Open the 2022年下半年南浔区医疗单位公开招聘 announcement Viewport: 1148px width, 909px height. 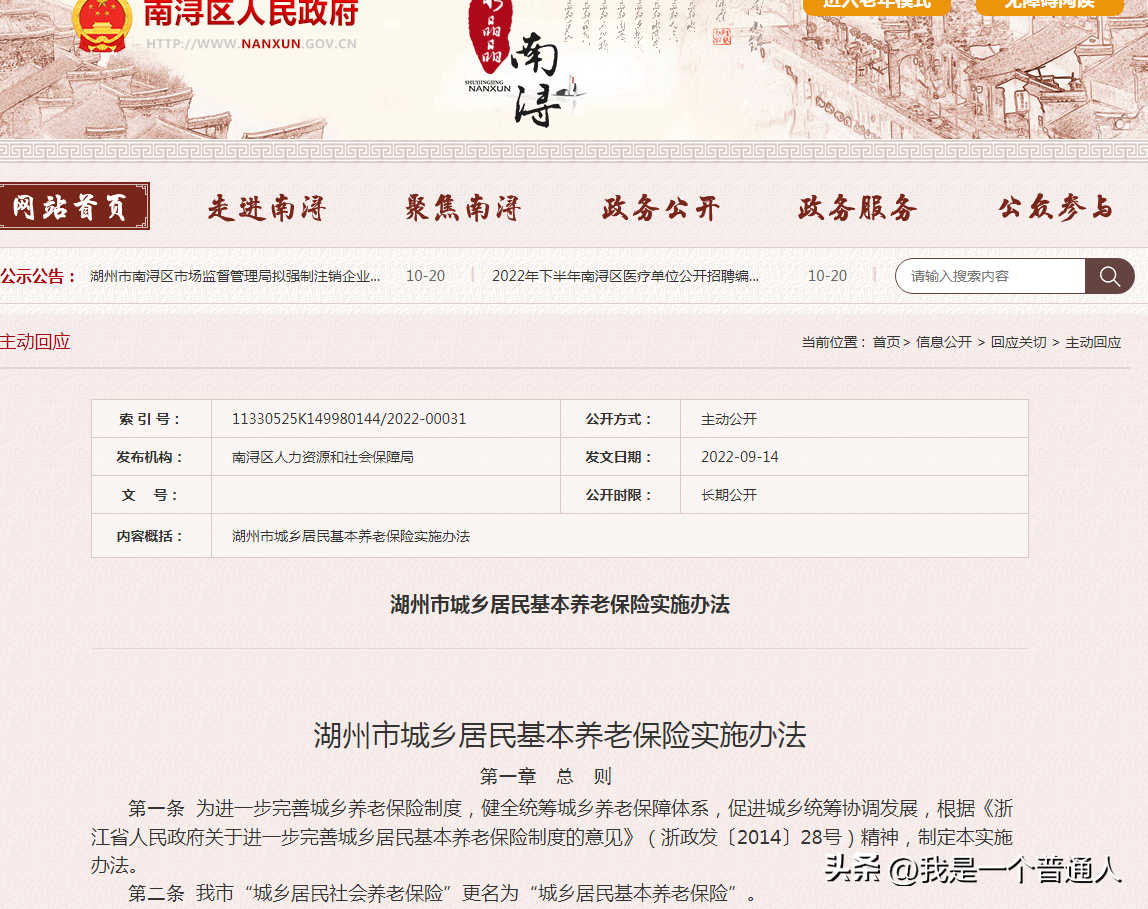coord(625,276)
